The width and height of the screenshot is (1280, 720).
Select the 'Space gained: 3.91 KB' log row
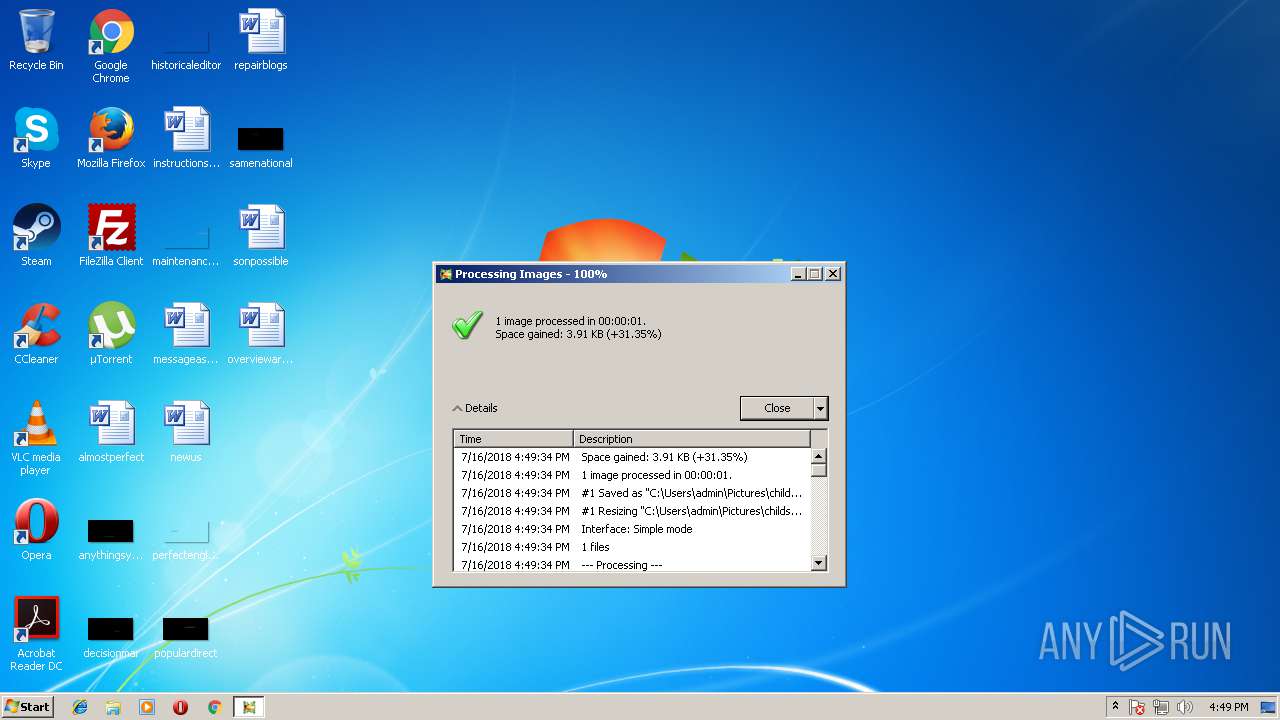pos(632,457)
